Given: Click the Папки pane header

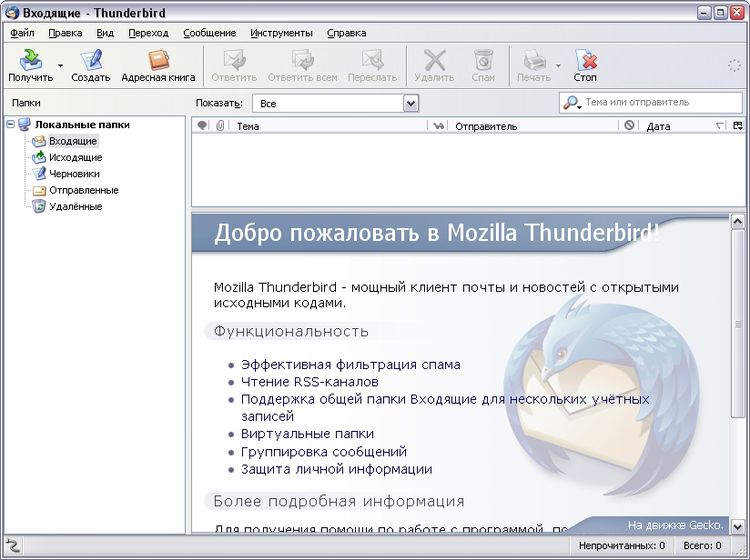Looking at the screenshot, I should click(26, 103).
